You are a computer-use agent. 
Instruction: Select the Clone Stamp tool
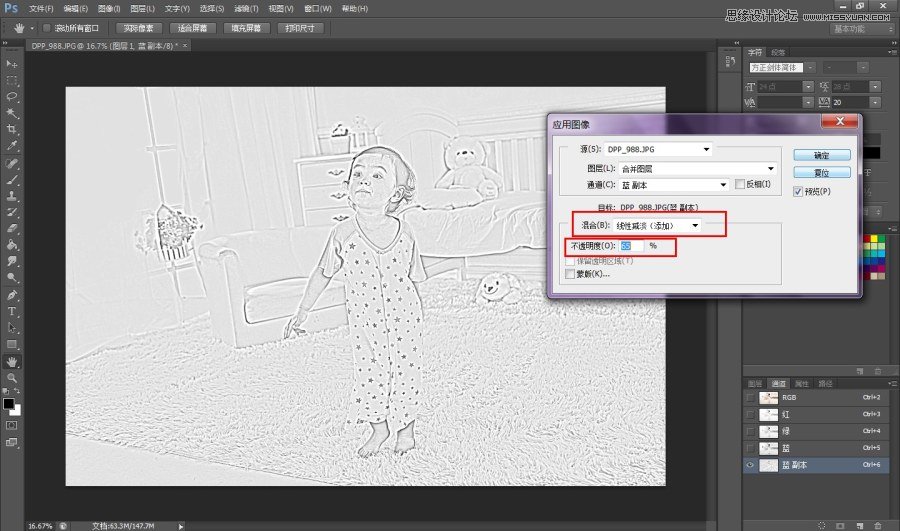11,196
